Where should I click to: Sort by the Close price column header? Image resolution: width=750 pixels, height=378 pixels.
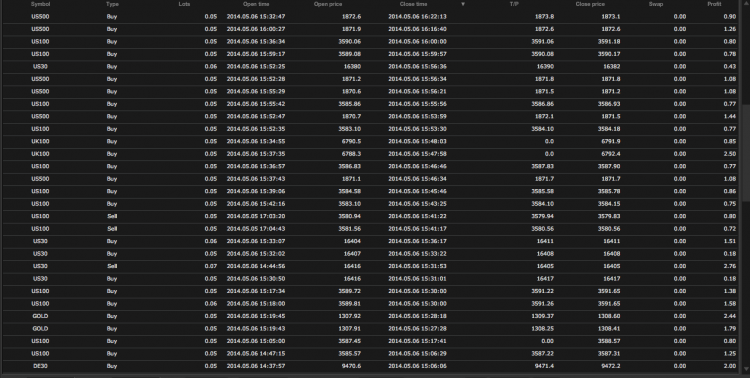click(x=590, y=4)
